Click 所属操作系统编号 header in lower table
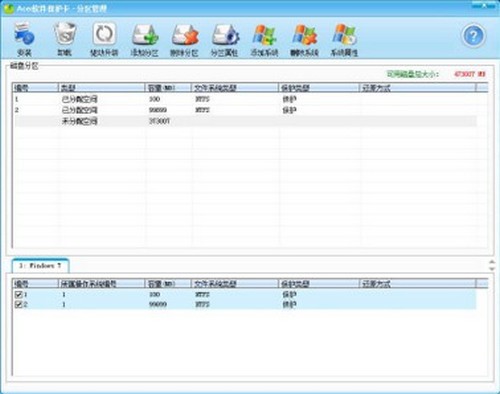The height and width of the screenshot is (394, 500). coord(102,284)
